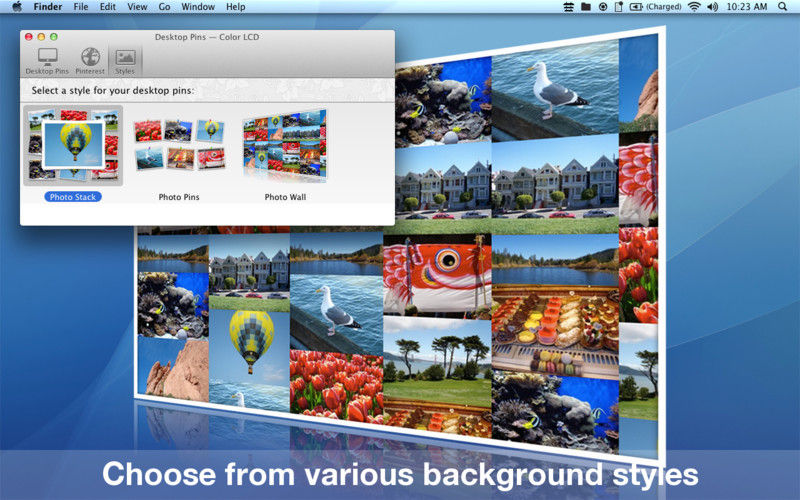The width and height of the screenshot is (800, 500).
Task: Open the Finder menu
Action: pyautogui.click(x=48, y=7)
